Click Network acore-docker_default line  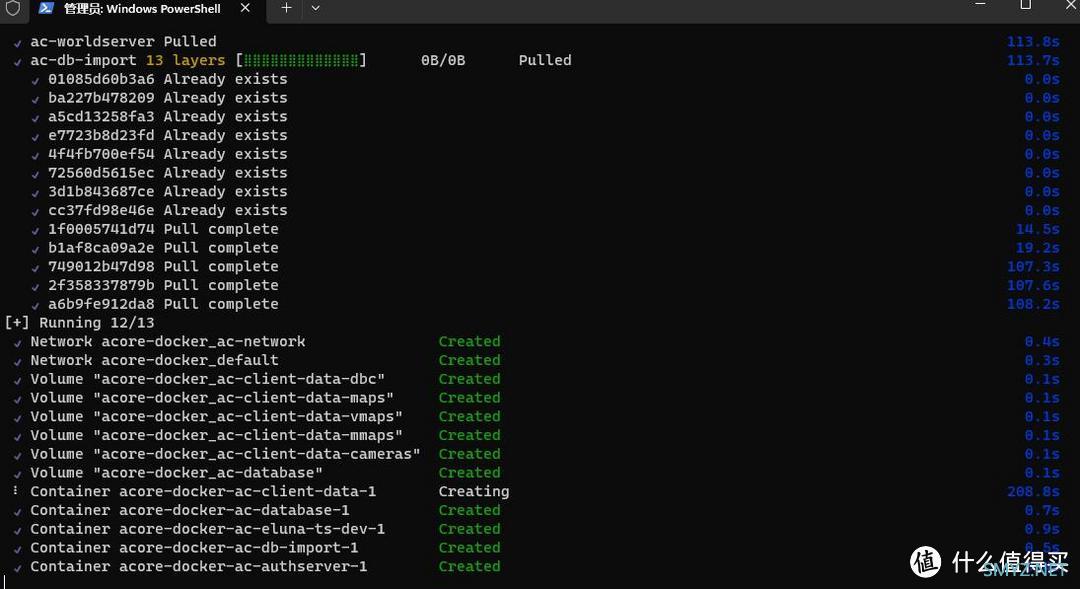point(154,360)
